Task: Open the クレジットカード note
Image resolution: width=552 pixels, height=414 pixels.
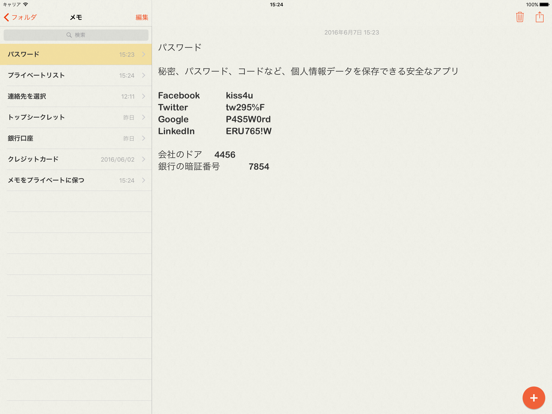Action: point(76,159)
